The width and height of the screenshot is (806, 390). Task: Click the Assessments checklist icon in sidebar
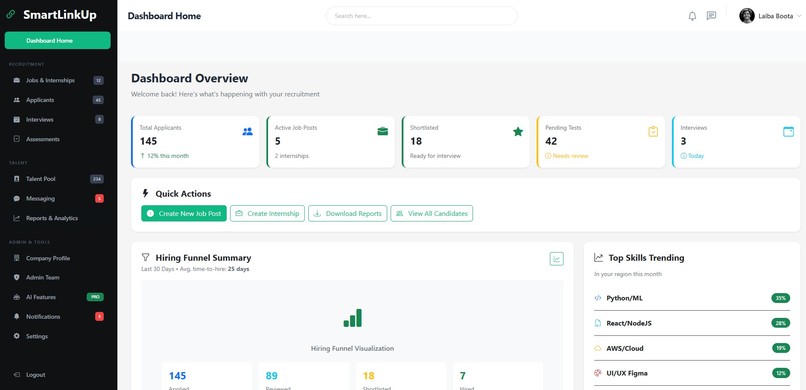pos(16,139)
